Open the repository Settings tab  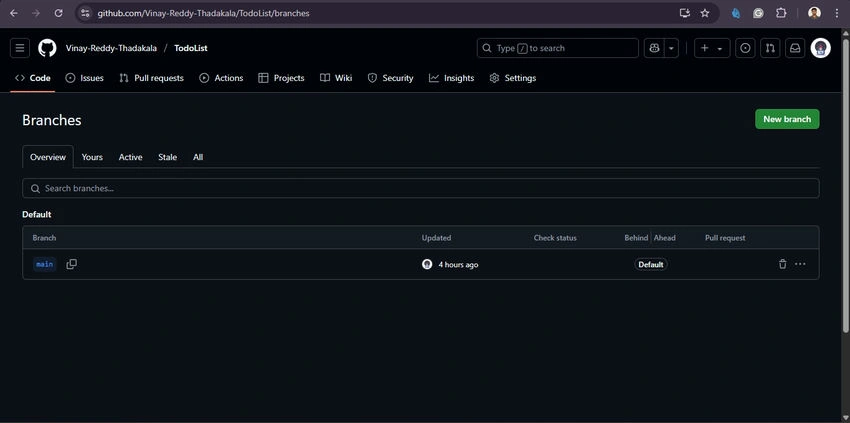coord(513,78)
